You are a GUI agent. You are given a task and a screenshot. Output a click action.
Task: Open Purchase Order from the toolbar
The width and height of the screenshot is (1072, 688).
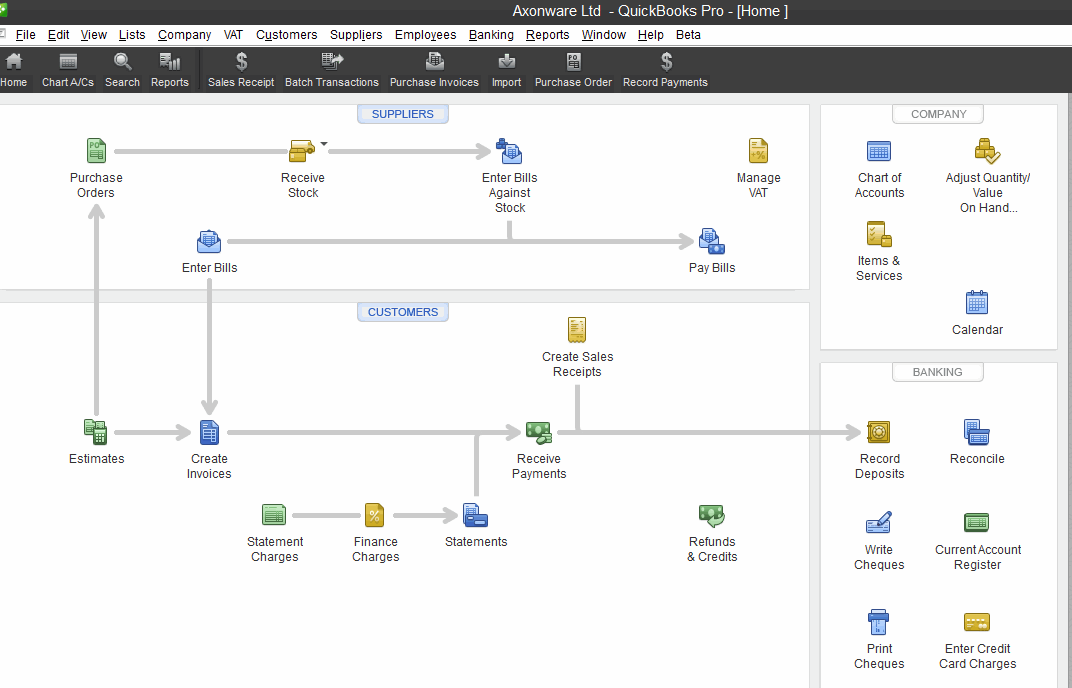click(x=573, y=70)
